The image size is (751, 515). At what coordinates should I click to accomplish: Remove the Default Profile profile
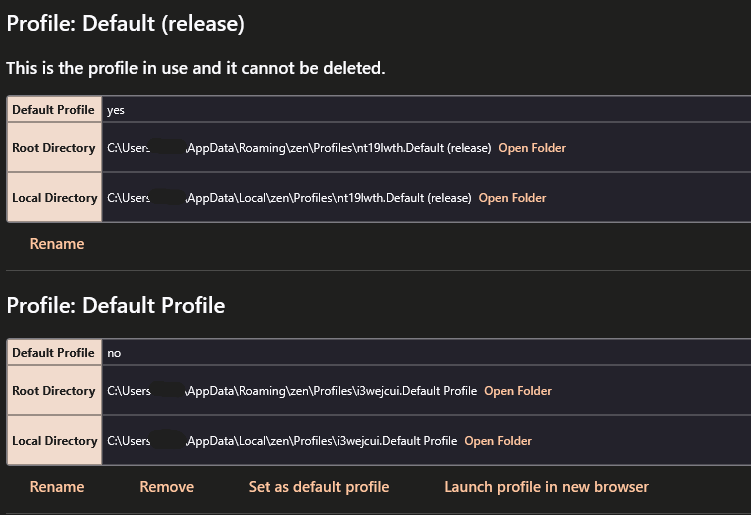pyautogui.click(x=167, y=487)
